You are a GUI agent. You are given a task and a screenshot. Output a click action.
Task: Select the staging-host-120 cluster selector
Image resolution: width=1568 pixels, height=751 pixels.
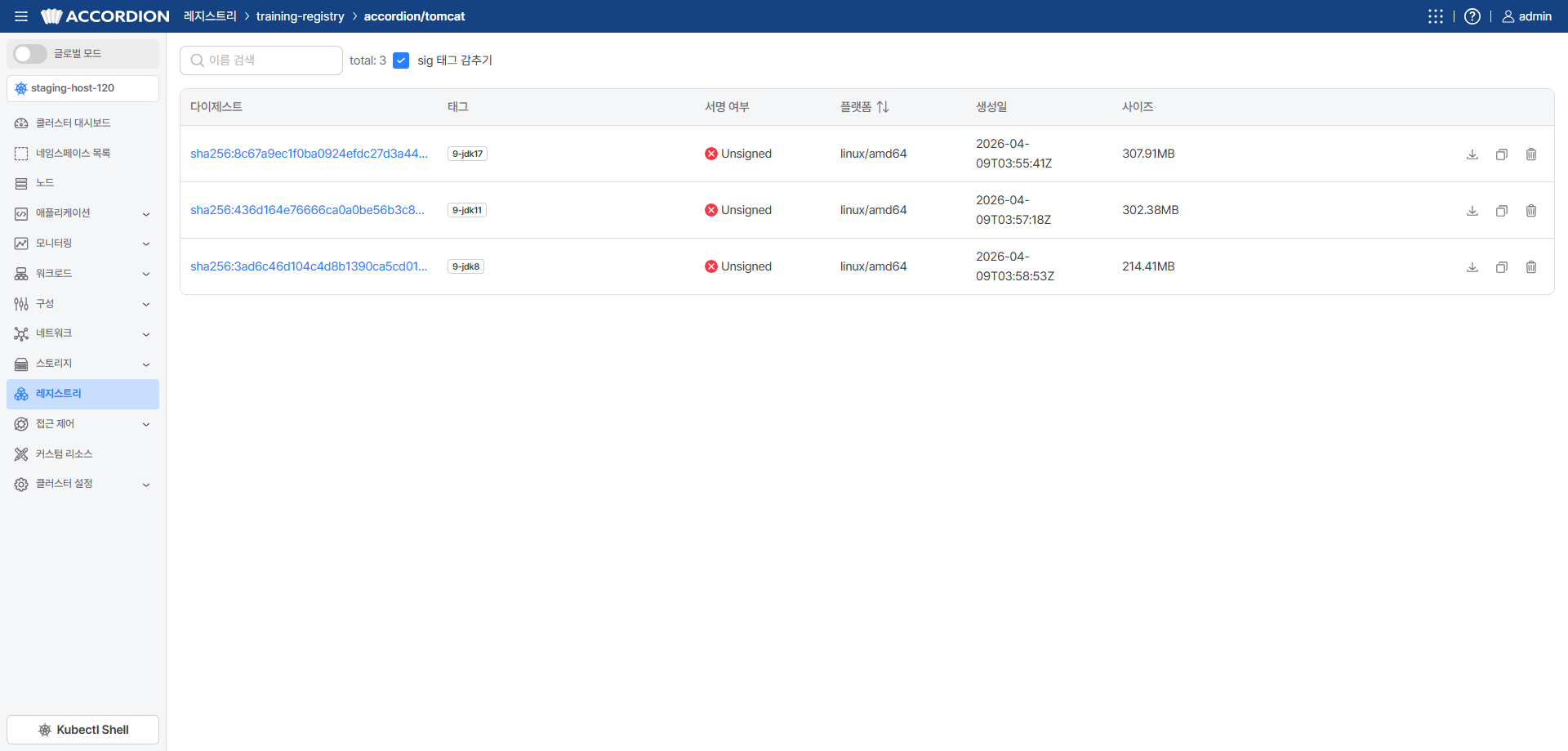click(82, 88)
